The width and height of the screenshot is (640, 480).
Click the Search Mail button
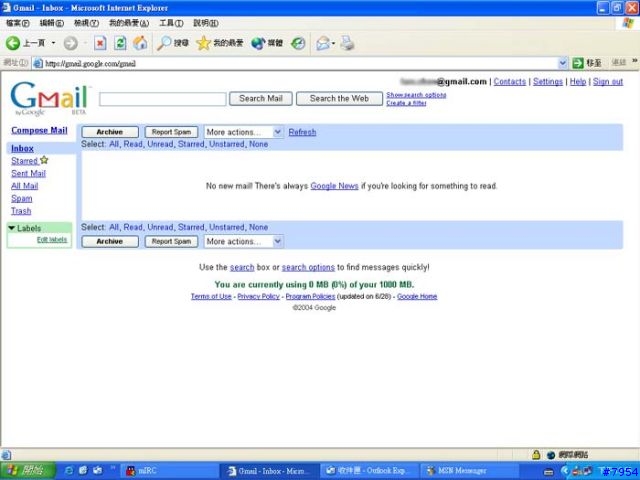point(261,98)
